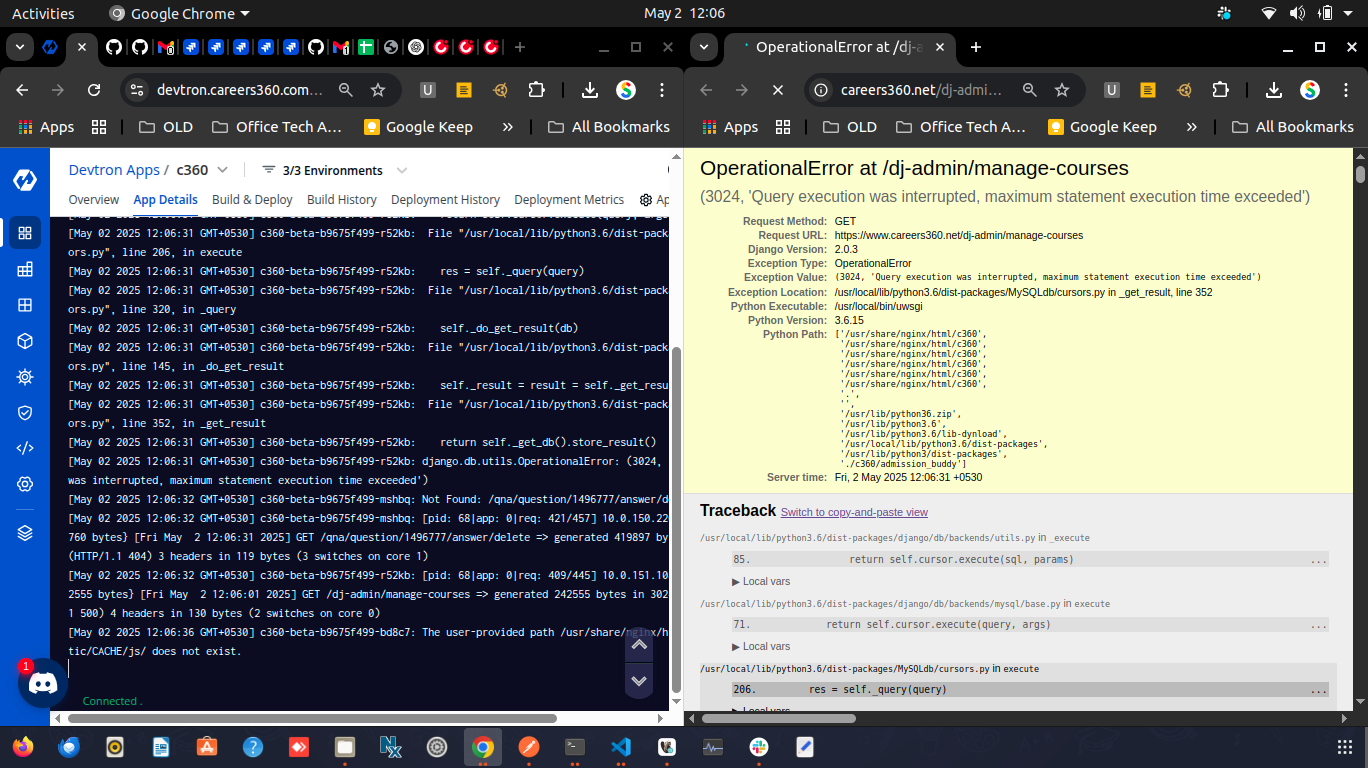The width and height of the screenshot is (1368, 768).
Task: Open the Applications grid icon in the Devtron sidebar
Action: pyautogui.click(x=25, y=233)
